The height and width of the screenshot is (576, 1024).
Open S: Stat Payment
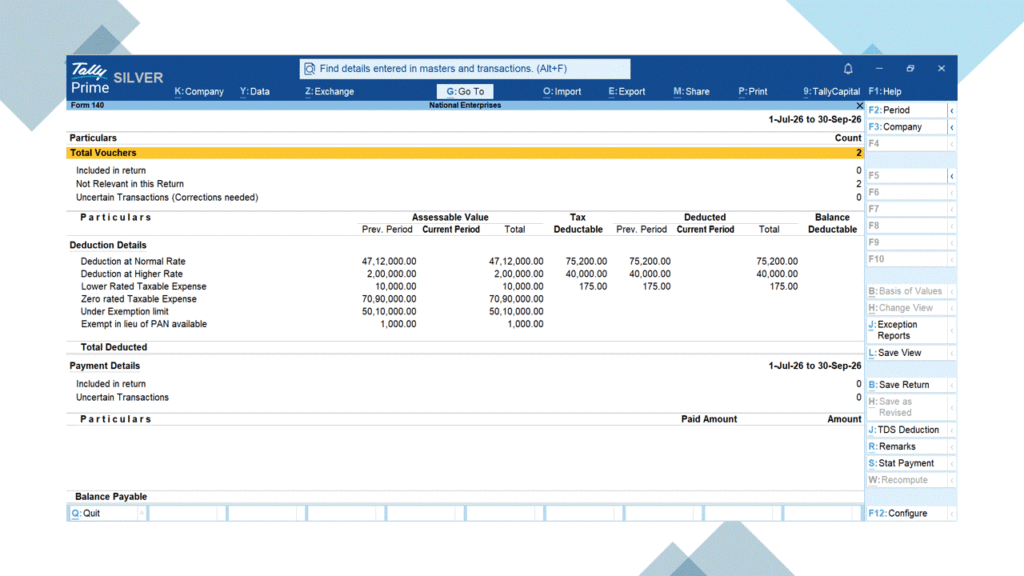(x=906, y=463)
